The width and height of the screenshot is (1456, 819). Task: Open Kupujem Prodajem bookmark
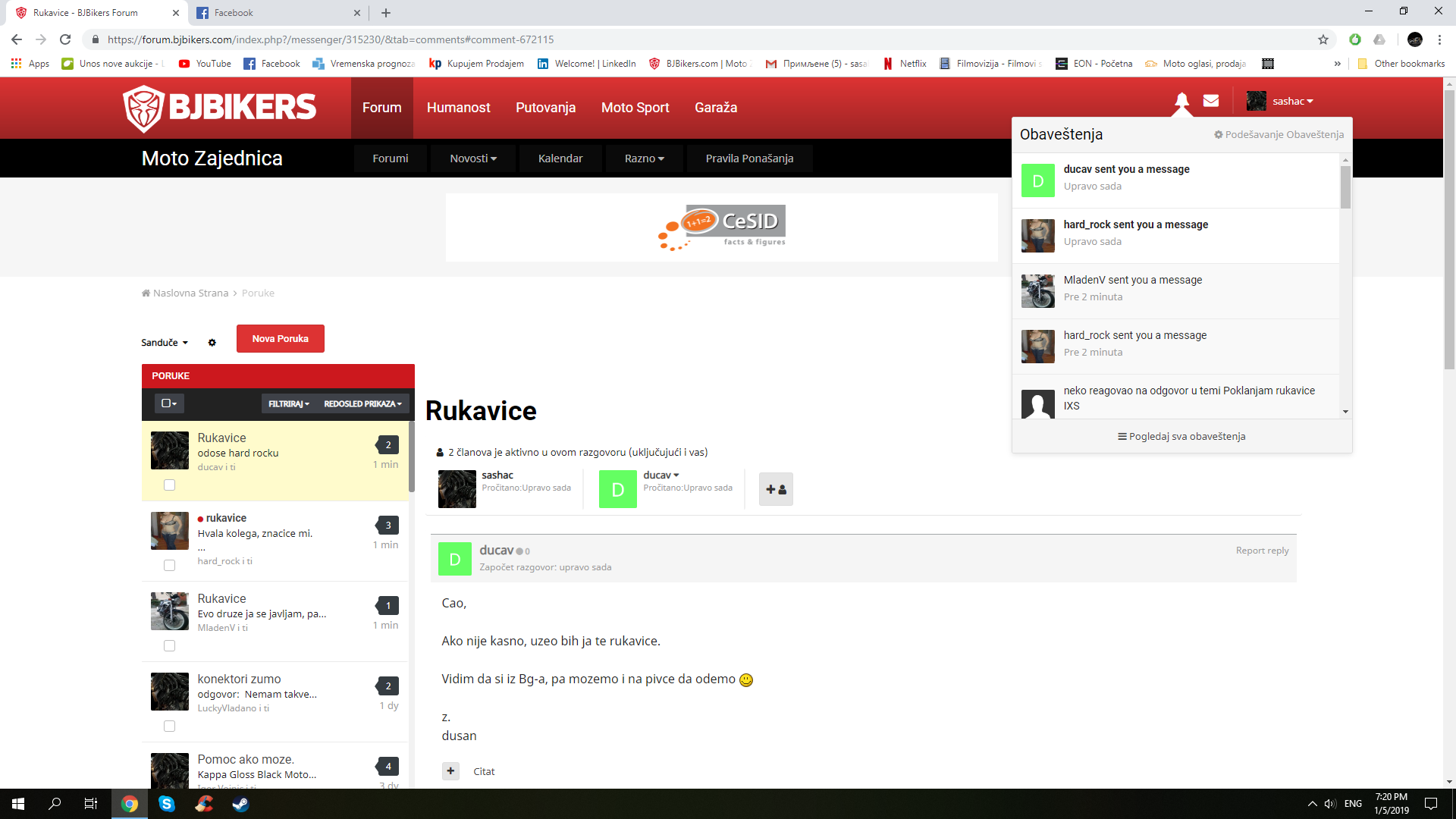point(476,64)
